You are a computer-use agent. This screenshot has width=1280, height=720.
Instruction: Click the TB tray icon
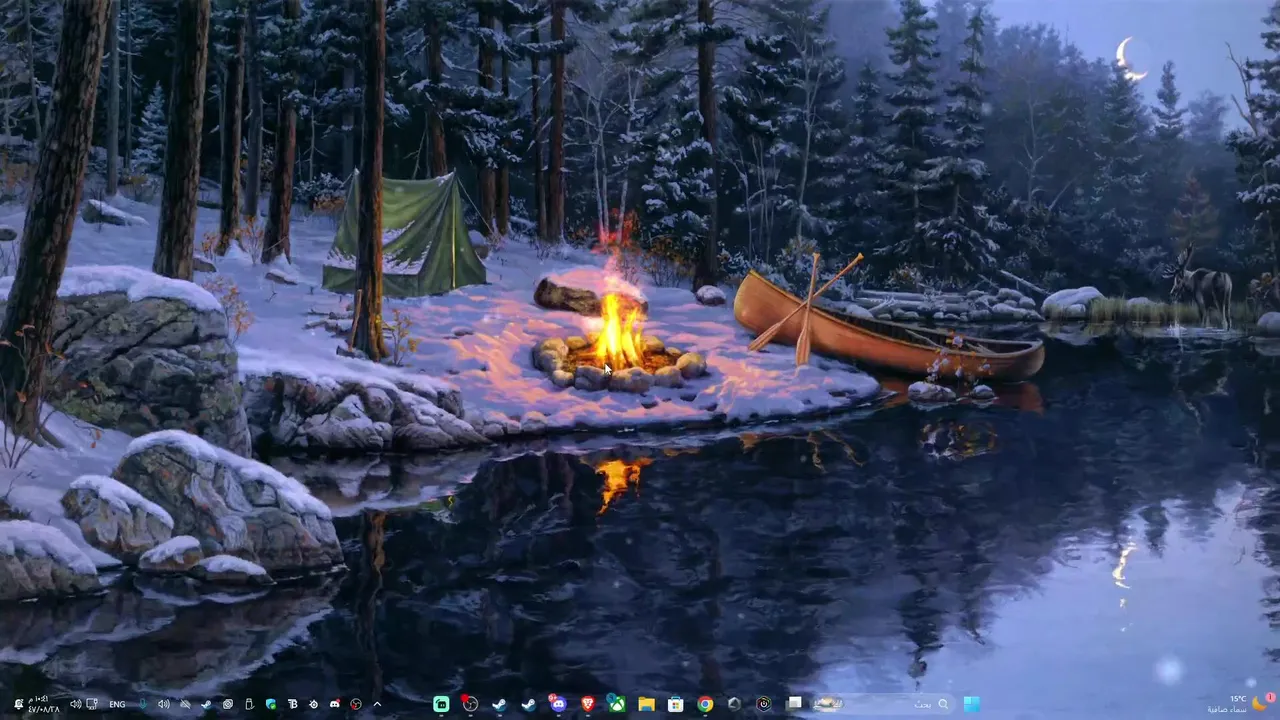click(293, 704)
